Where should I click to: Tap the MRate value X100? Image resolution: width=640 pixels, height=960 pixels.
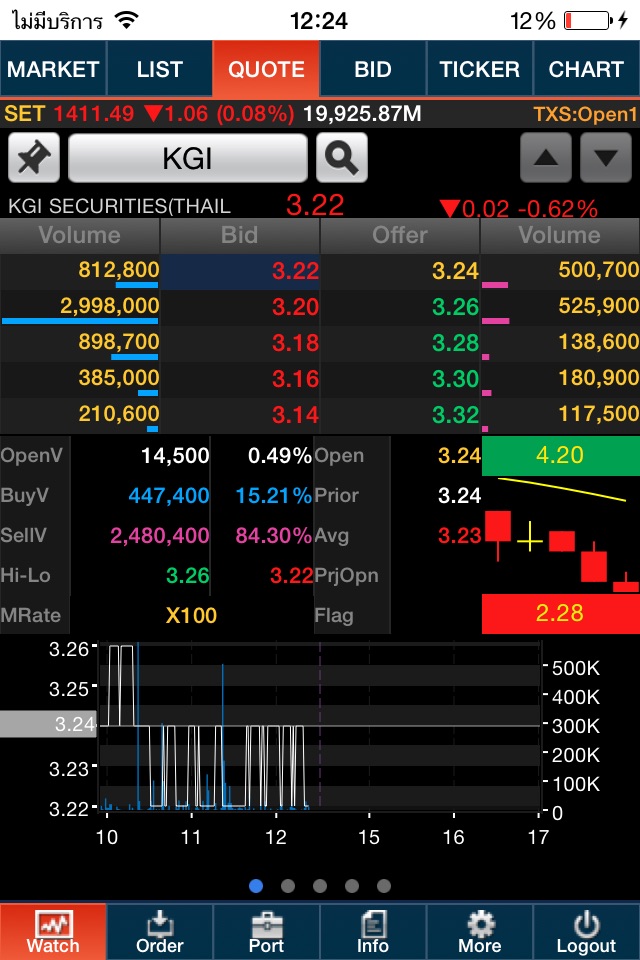tap(191, 615)
